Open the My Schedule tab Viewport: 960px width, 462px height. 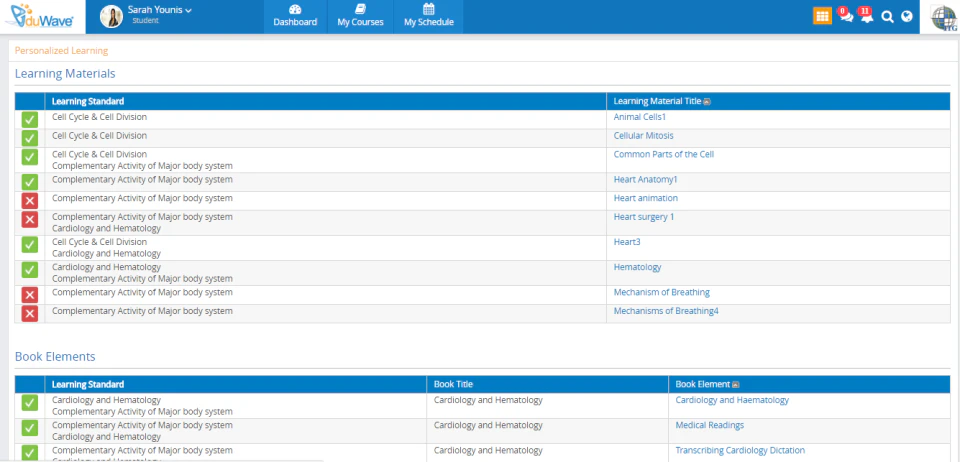point(429,17)
